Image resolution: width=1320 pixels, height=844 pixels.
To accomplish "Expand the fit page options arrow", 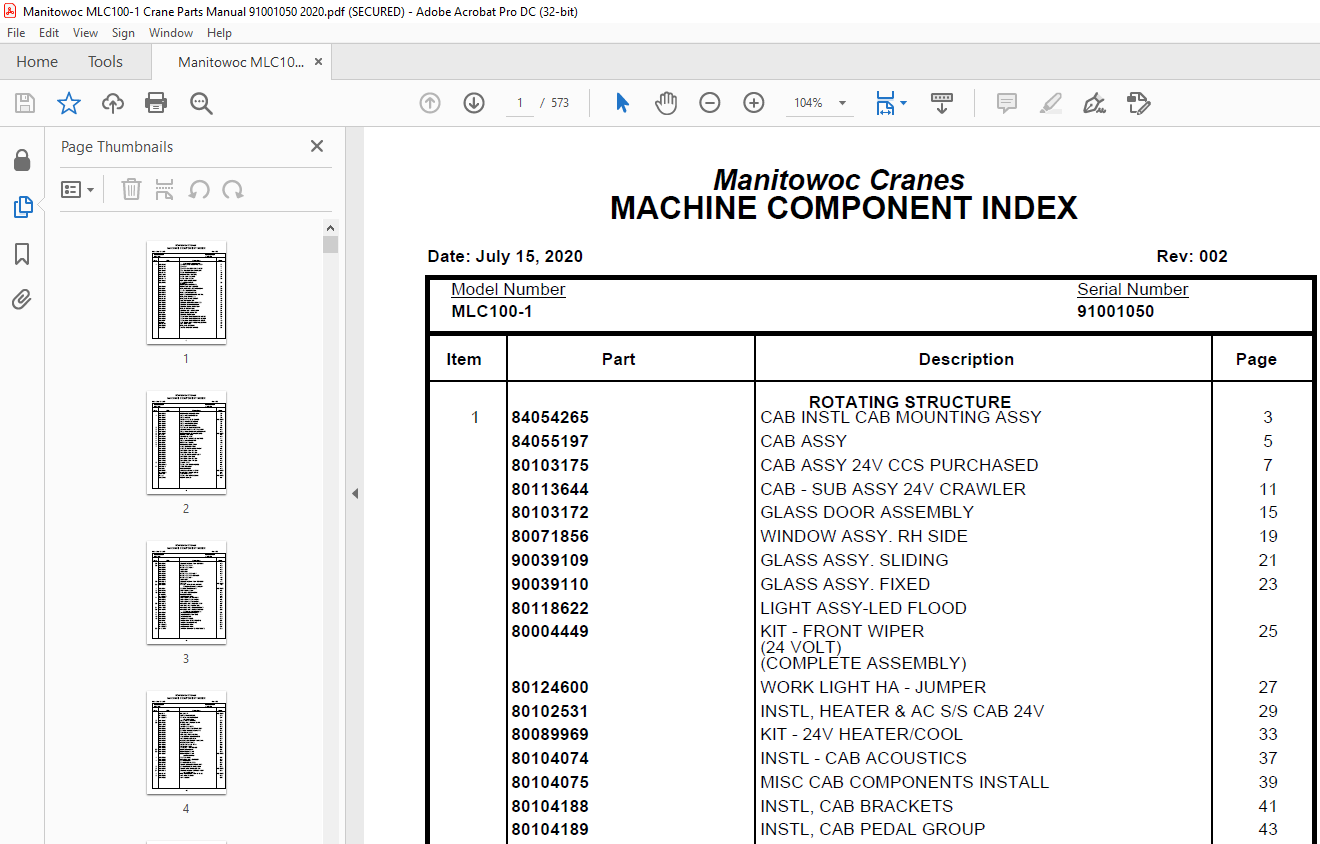I will click(904, 103).
